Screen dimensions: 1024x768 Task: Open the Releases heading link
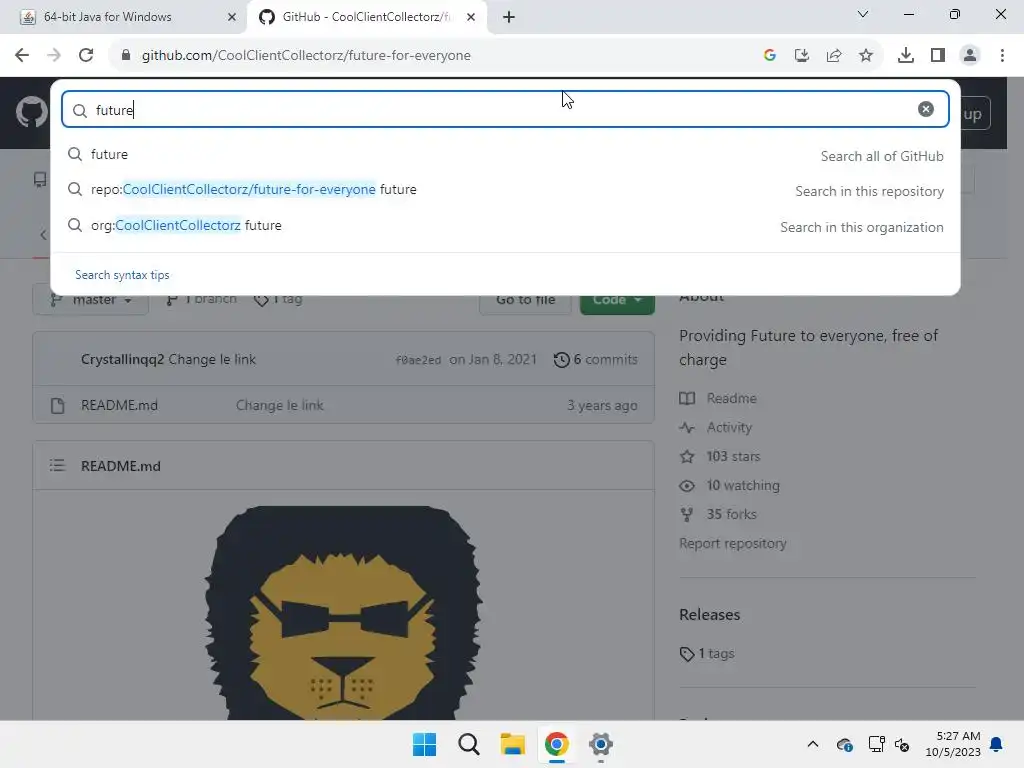click(709, 615)
